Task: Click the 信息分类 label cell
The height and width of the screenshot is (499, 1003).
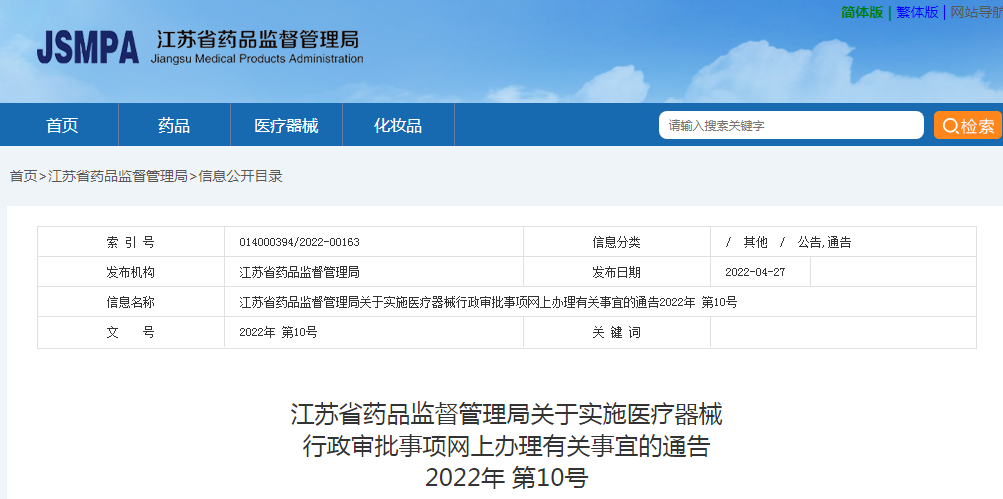Action: pos(617,242)
